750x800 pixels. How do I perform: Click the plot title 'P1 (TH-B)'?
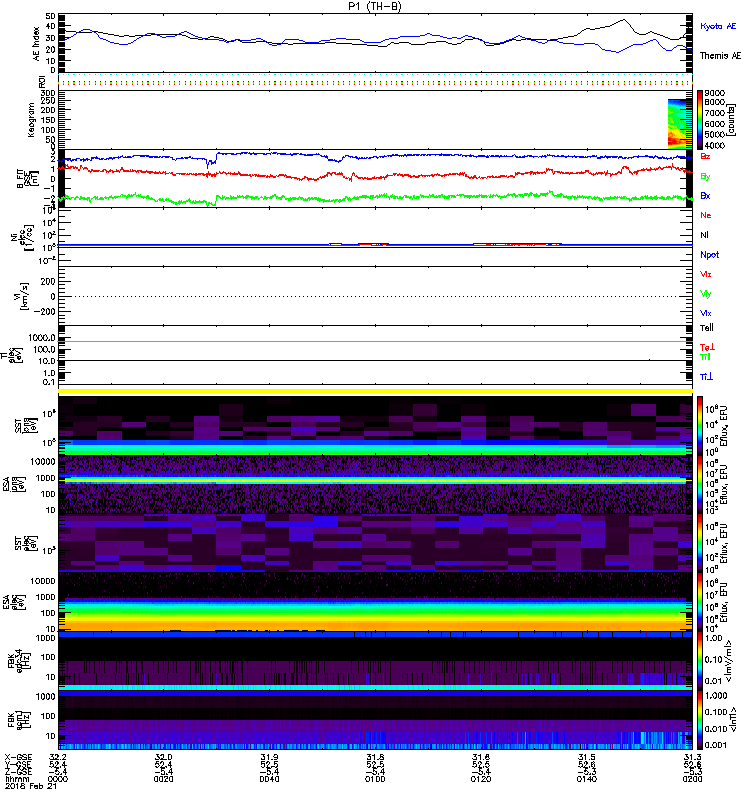374,6
